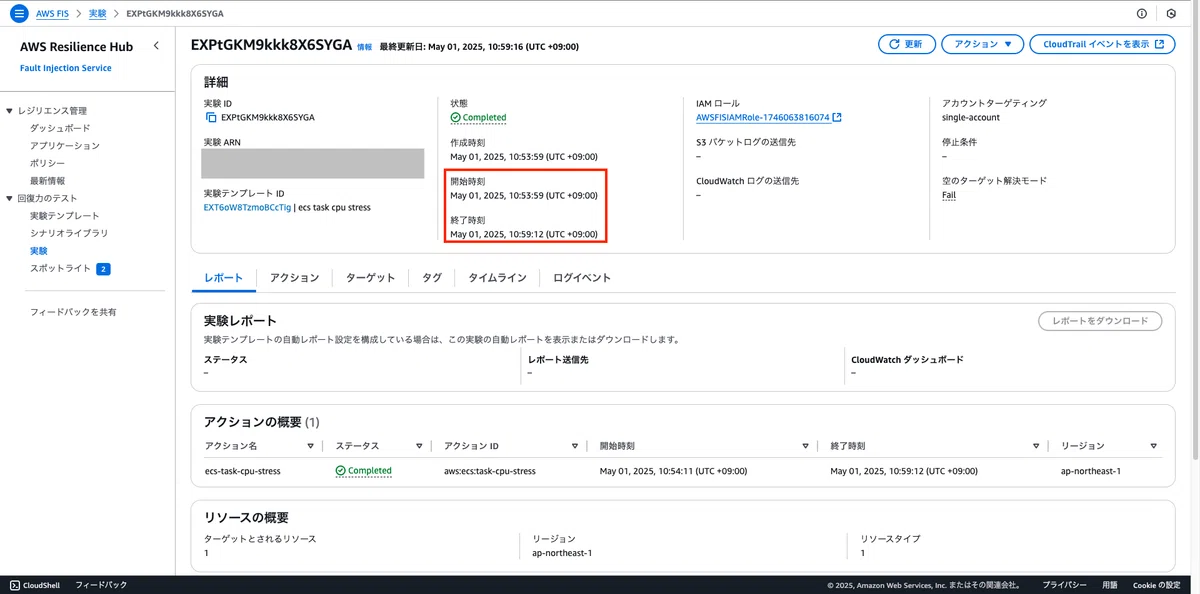This screenshot has width=1200, height=594.
Task: Sort by アクション ID column arrow
Action: point(574,446)
